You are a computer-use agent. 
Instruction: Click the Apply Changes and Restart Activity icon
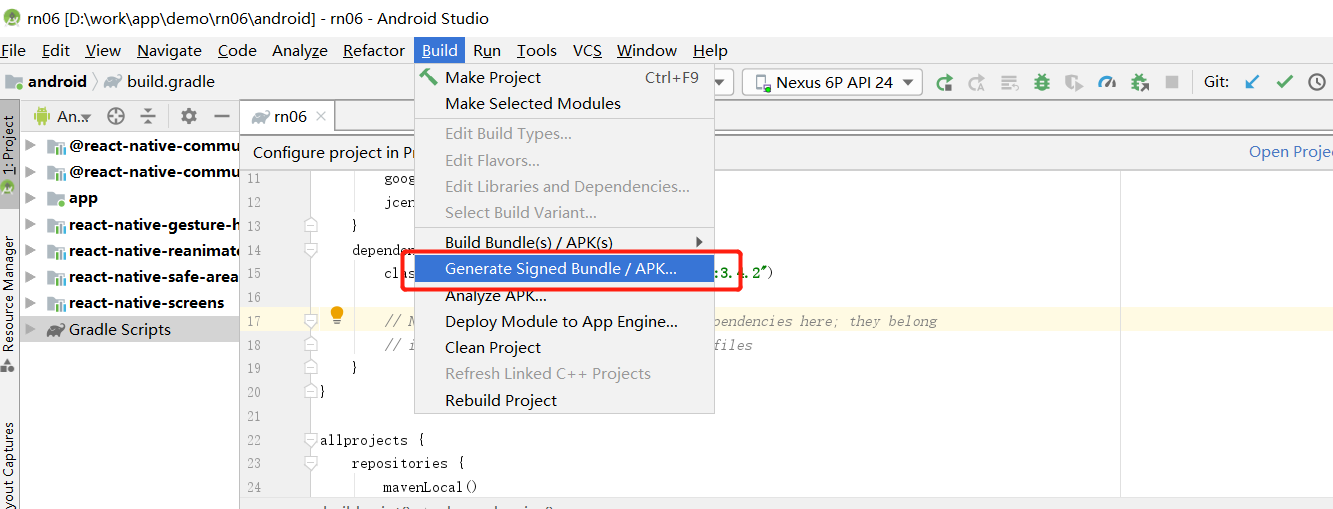tap(945, 83)
